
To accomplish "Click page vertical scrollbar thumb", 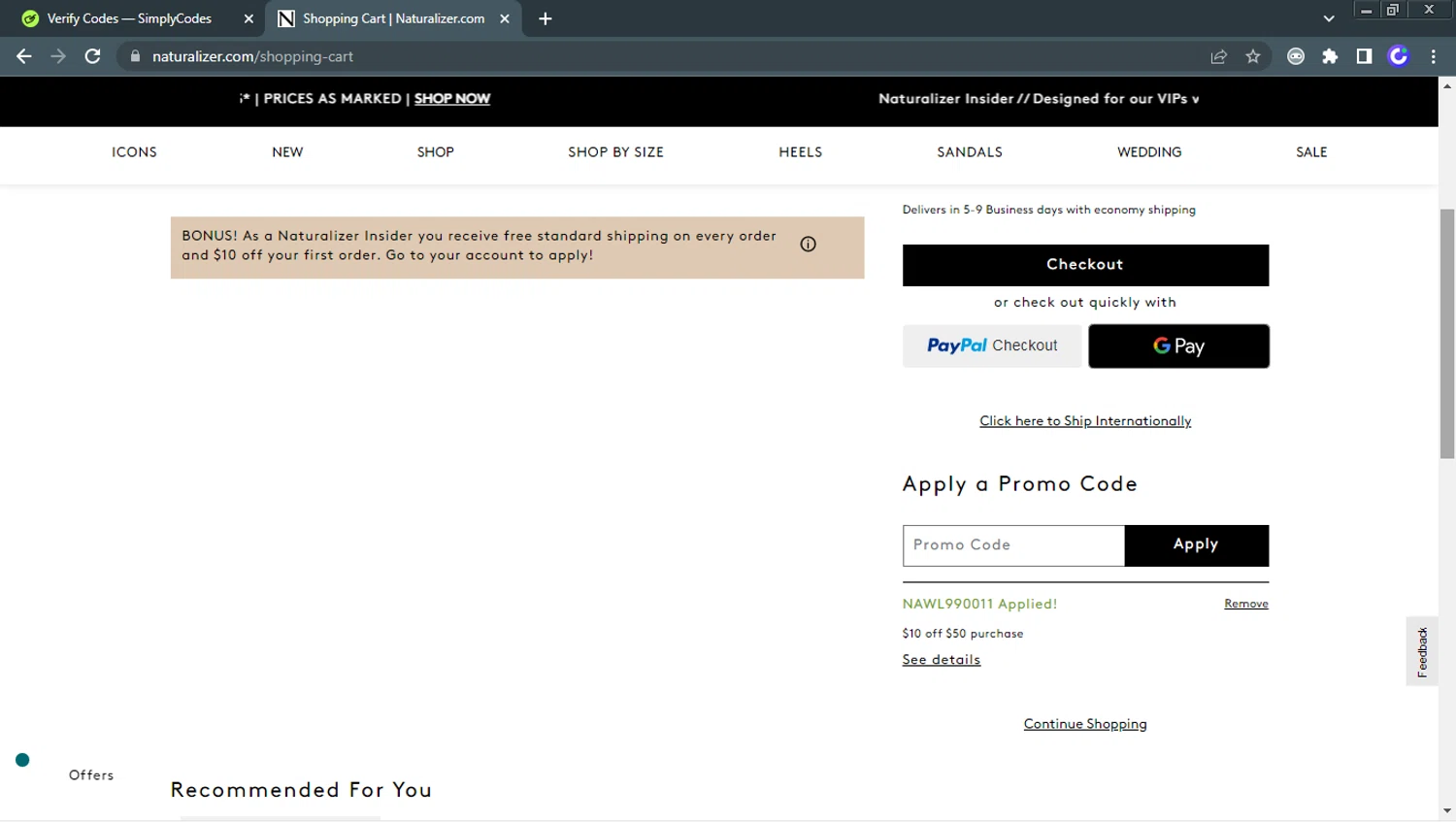I will pos(1447,333).
